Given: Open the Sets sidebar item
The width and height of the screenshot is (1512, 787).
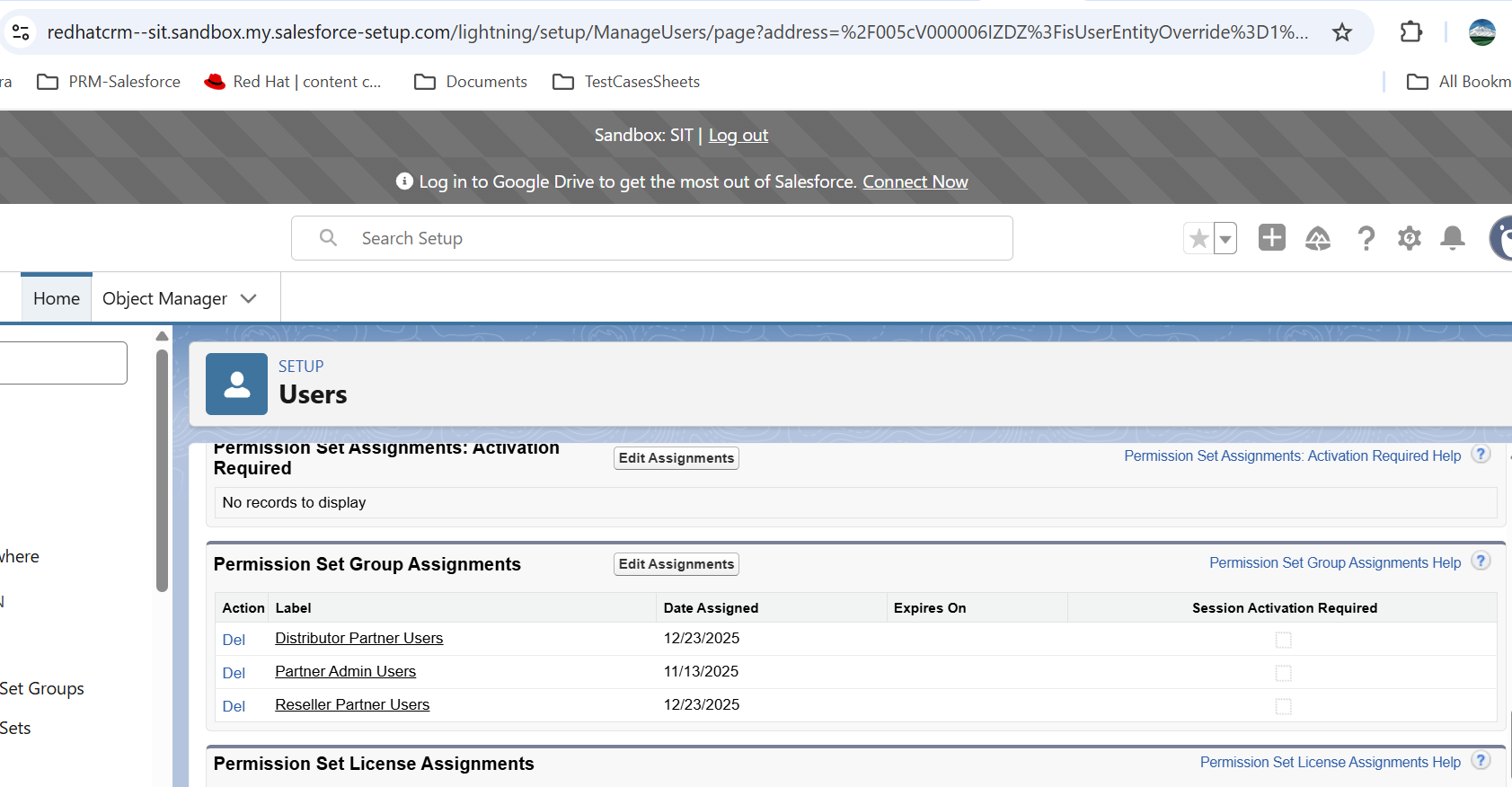Looking at the screenshot, I should point(15,729).
